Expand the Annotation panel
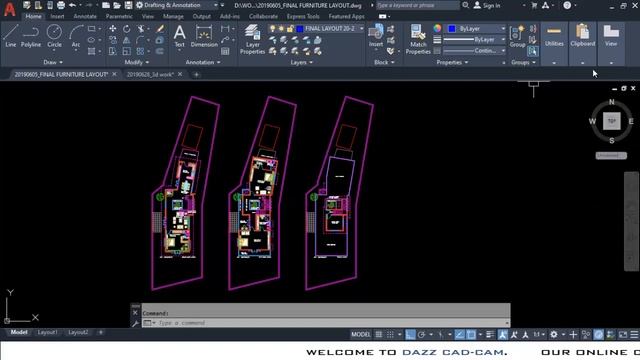 pos(203,62)
